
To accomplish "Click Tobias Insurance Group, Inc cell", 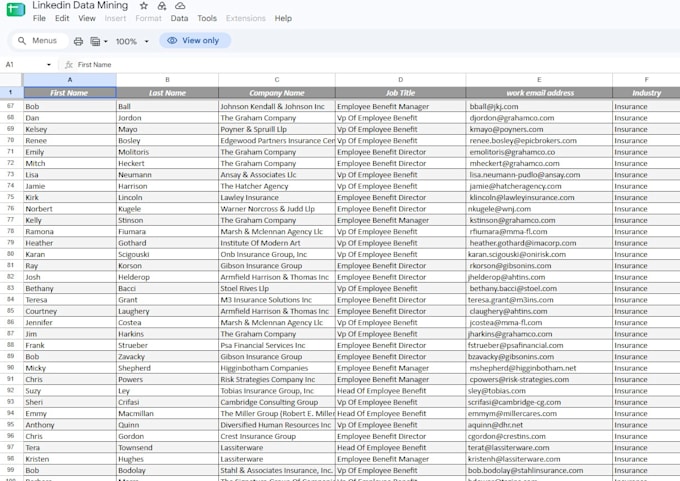I will click(x=277, y=391).
